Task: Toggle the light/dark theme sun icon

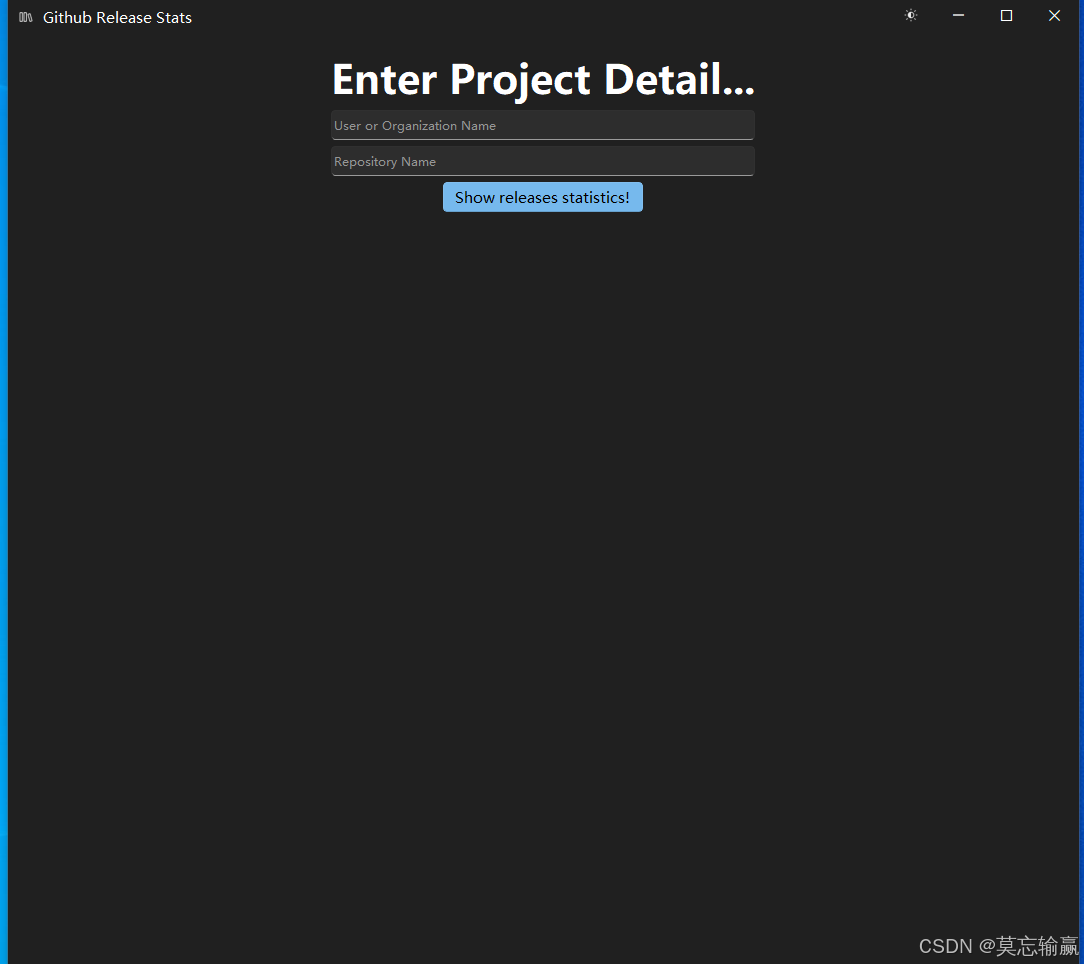Action: pos(910,15)
